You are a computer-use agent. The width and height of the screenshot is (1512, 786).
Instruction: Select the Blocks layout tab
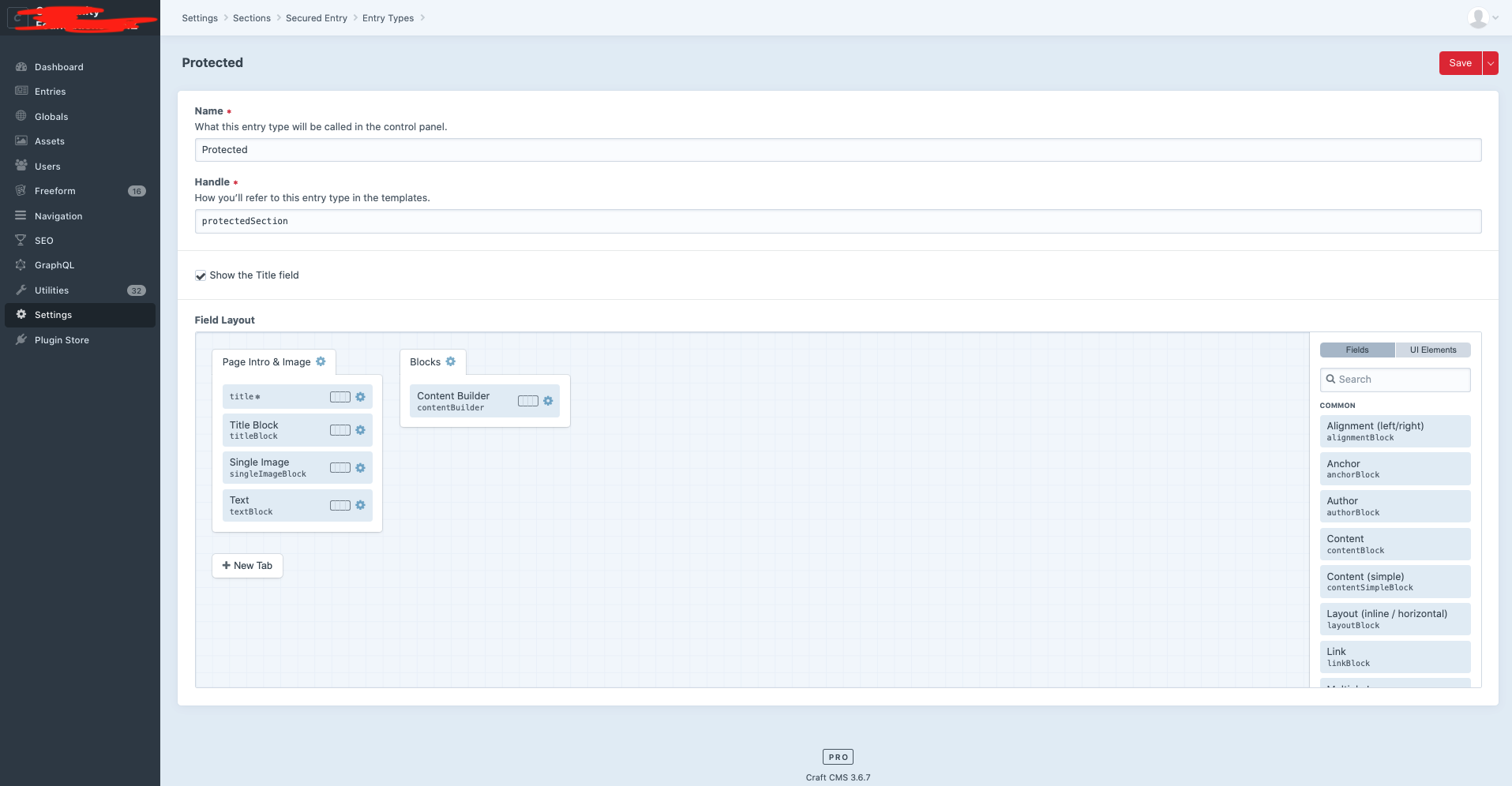433,362
